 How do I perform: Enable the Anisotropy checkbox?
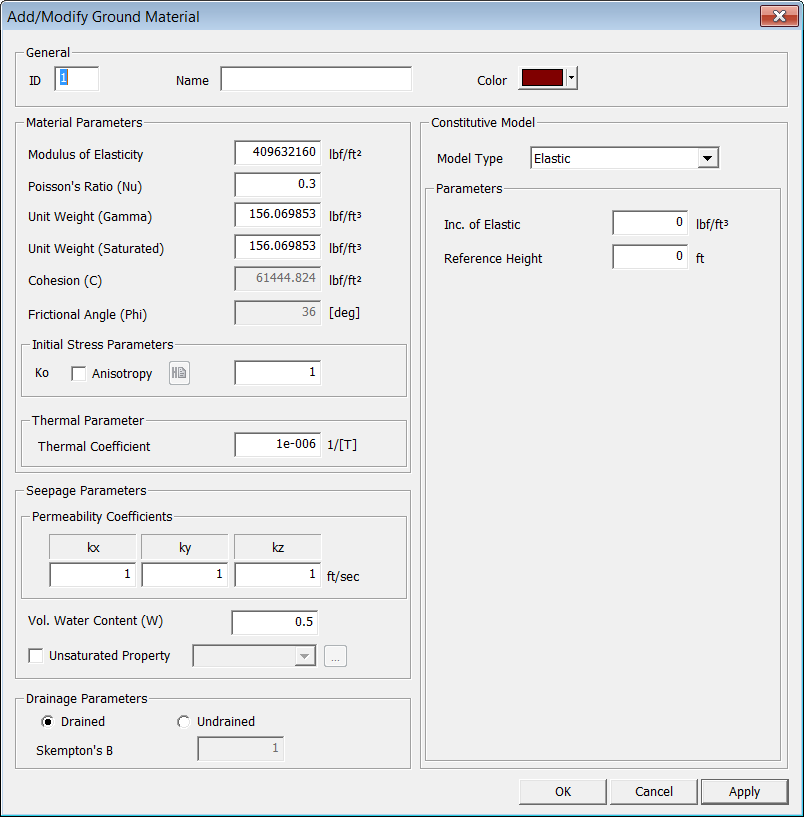78,373
